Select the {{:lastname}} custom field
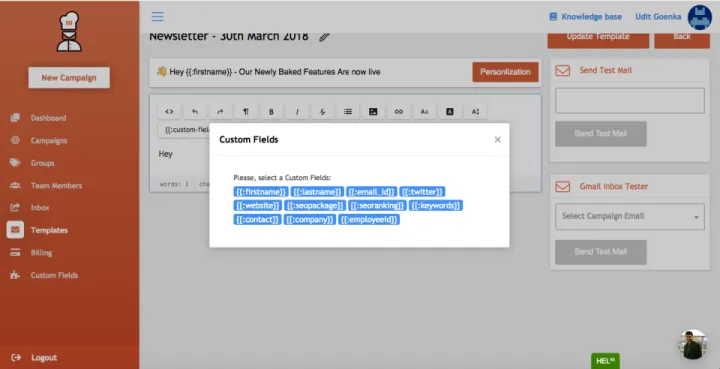Screen dimensions: 720x369 317,192
